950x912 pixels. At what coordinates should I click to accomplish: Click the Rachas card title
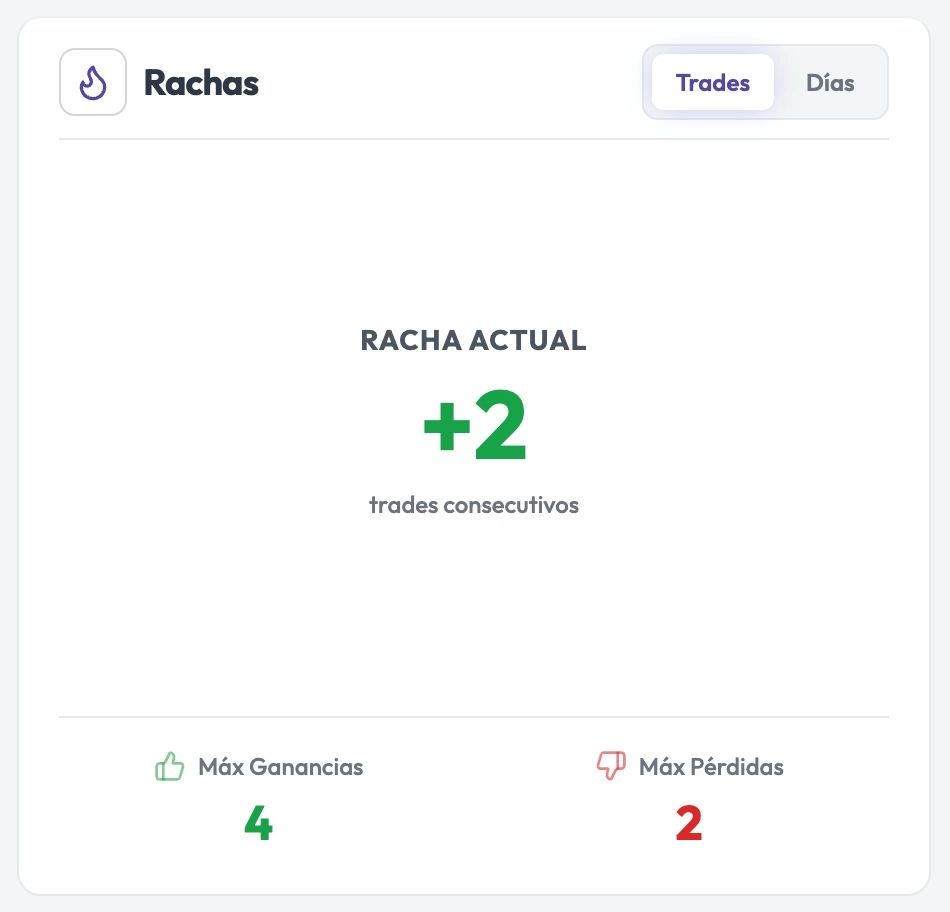[201, 82]
